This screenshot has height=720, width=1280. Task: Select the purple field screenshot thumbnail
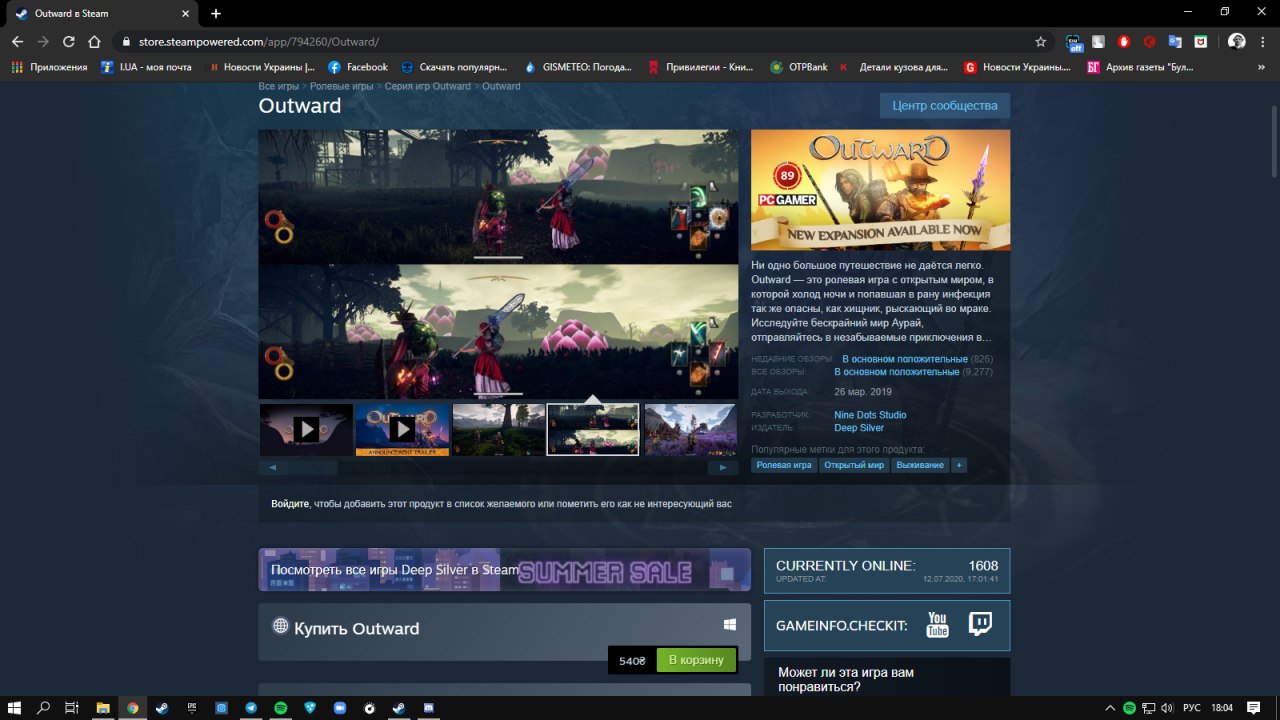pyautogui.click(x=691, y=429)
